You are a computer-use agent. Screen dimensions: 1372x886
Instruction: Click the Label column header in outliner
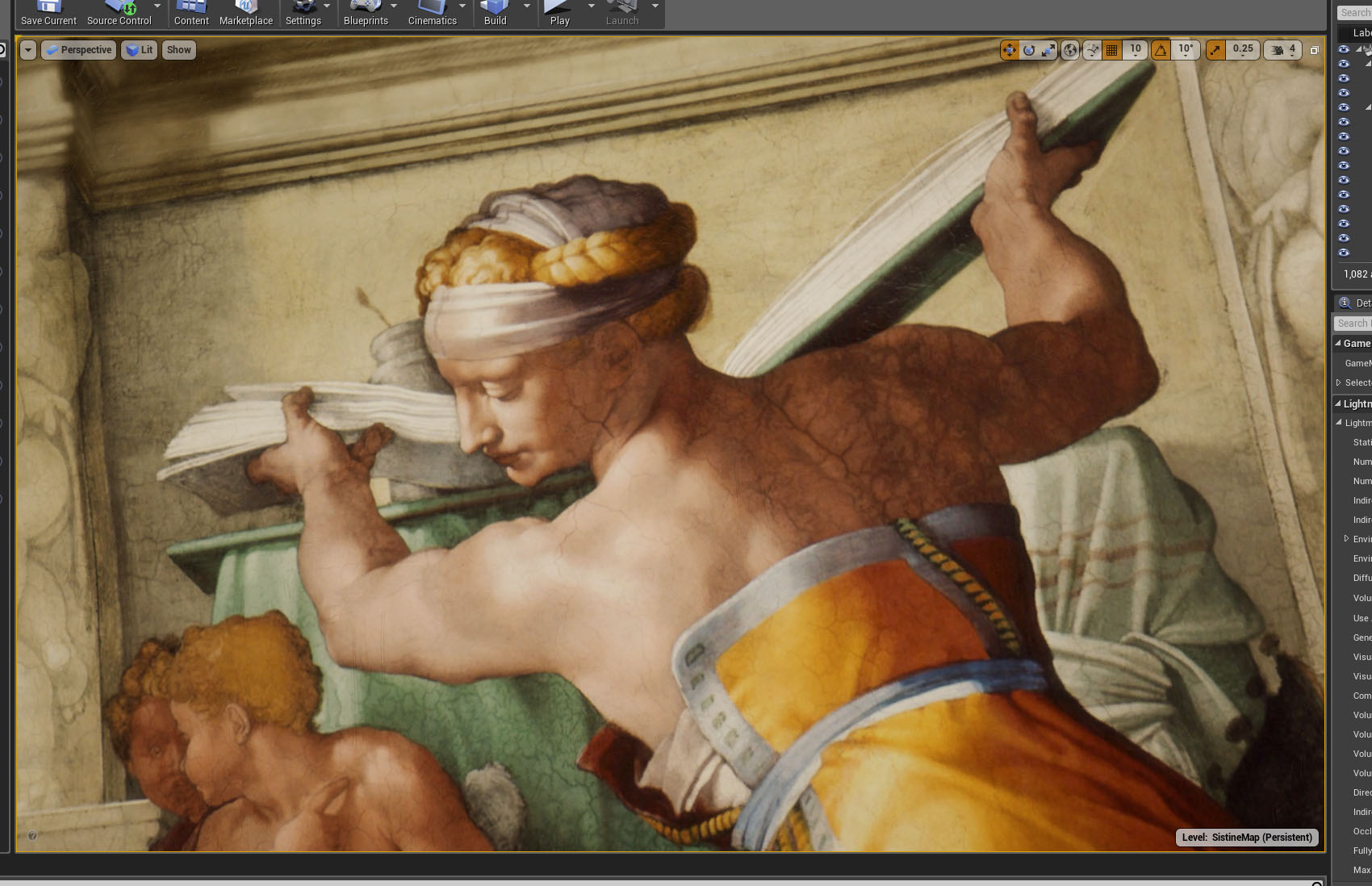click(1362, 33)
